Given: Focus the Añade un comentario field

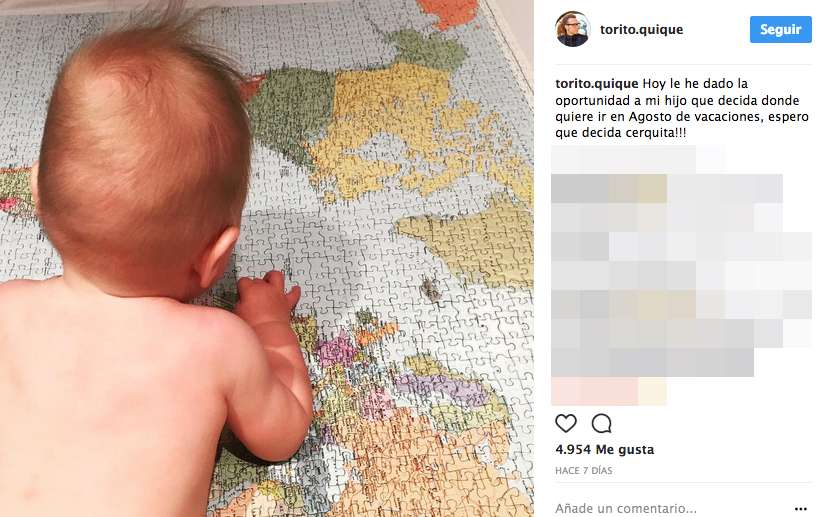Looking at the screenshot, I should pyautogui.click(x=671, y=508).
